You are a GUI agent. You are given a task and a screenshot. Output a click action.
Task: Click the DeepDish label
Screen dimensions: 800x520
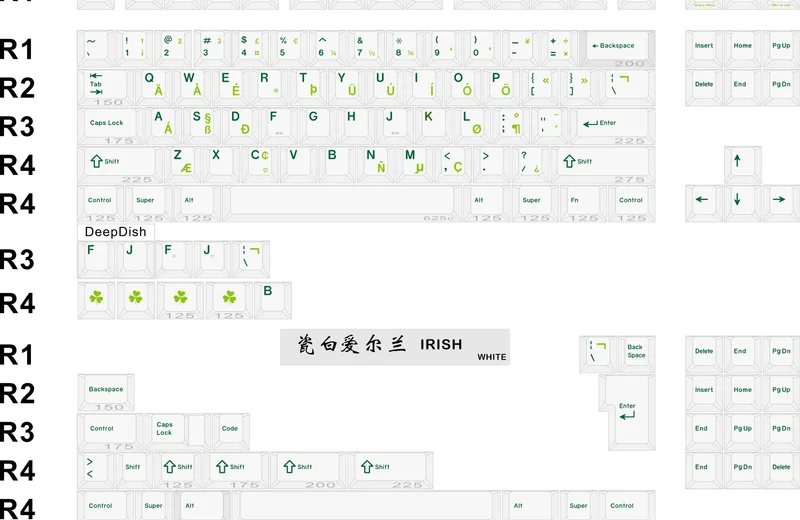point(115,232)
